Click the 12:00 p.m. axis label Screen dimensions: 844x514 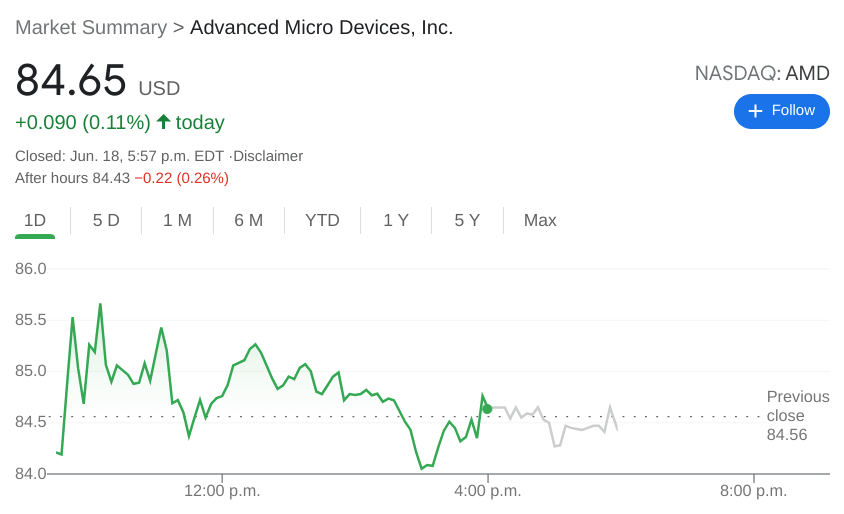[222, 491]
